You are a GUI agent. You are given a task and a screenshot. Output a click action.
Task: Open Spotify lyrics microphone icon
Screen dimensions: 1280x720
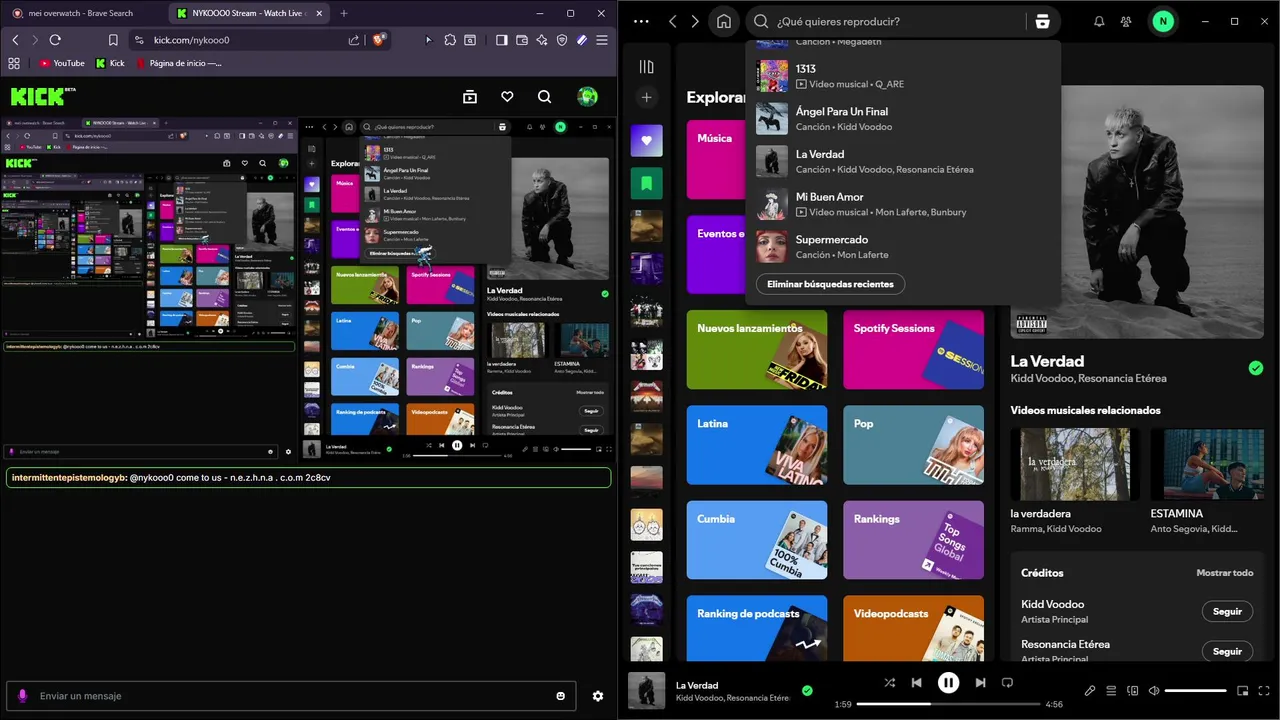1090,690
